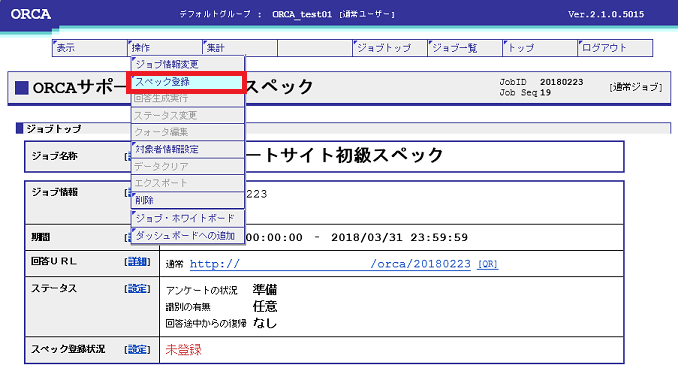Select ステータス変更 menu entry

tap(188, 115)
